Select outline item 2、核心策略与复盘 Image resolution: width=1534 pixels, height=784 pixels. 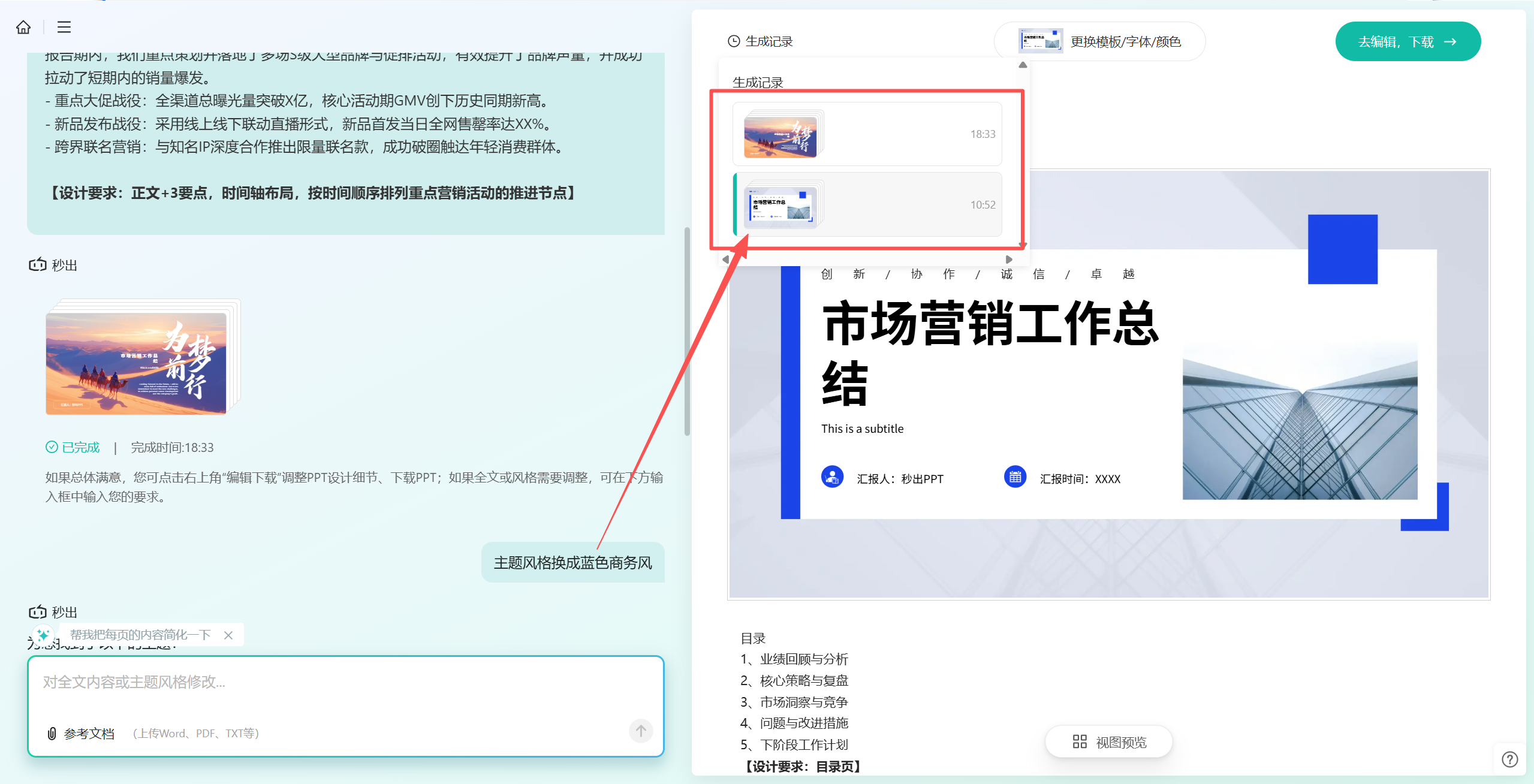click(794, 681)
